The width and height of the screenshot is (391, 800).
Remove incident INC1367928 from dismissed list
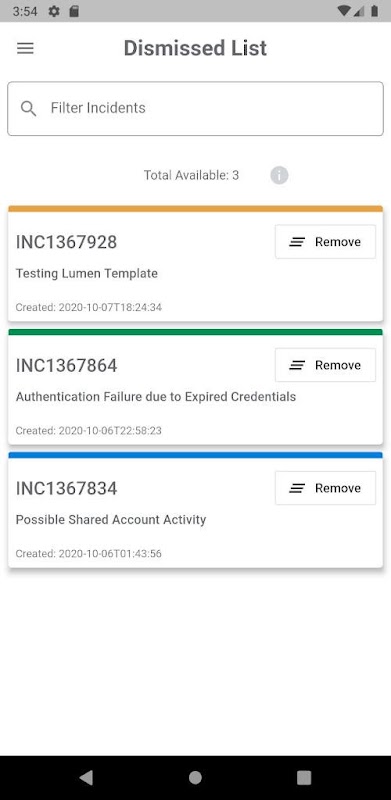tap(326, 242)
